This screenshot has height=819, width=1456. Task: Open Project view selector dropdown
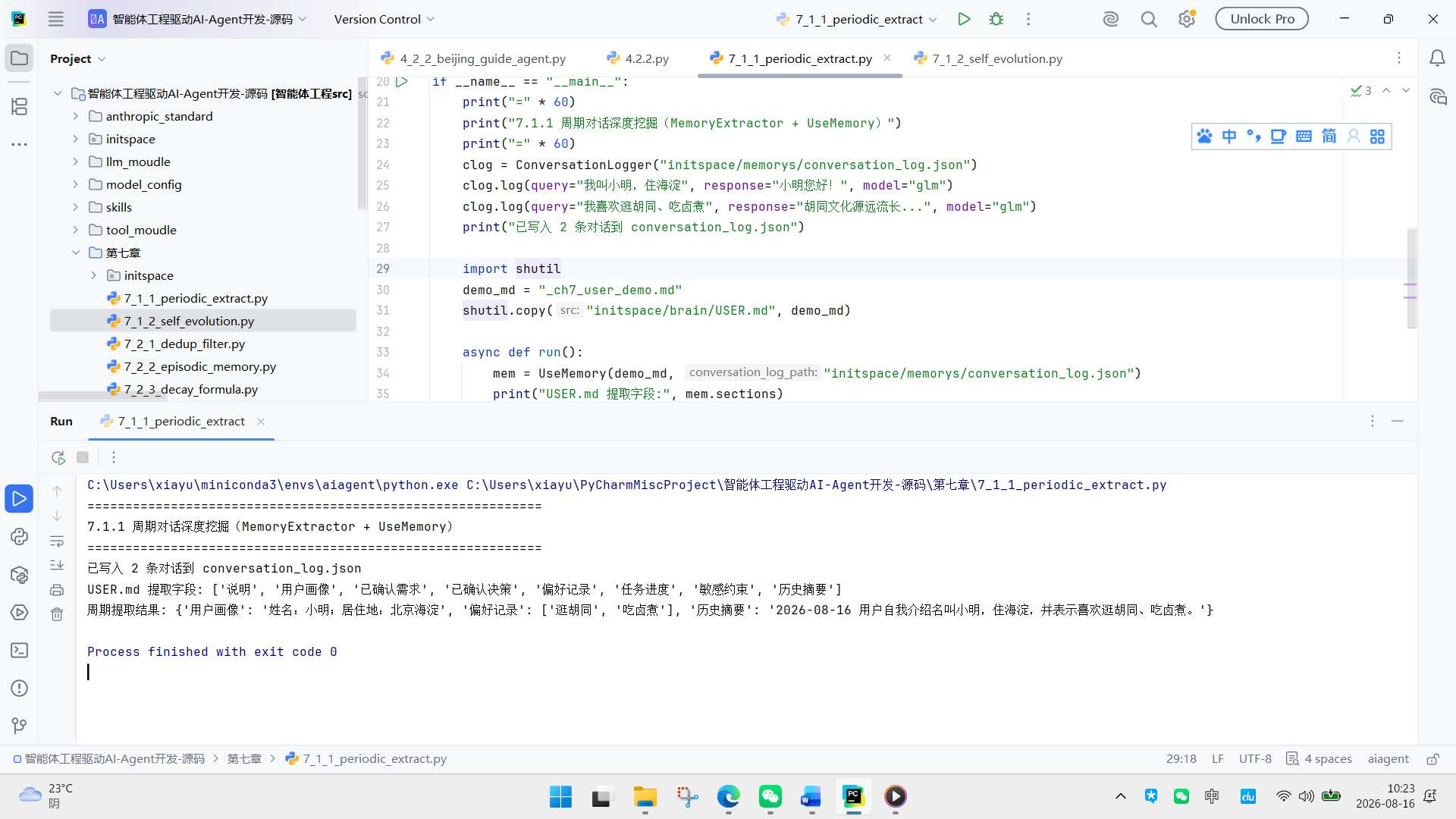(78, 58)
